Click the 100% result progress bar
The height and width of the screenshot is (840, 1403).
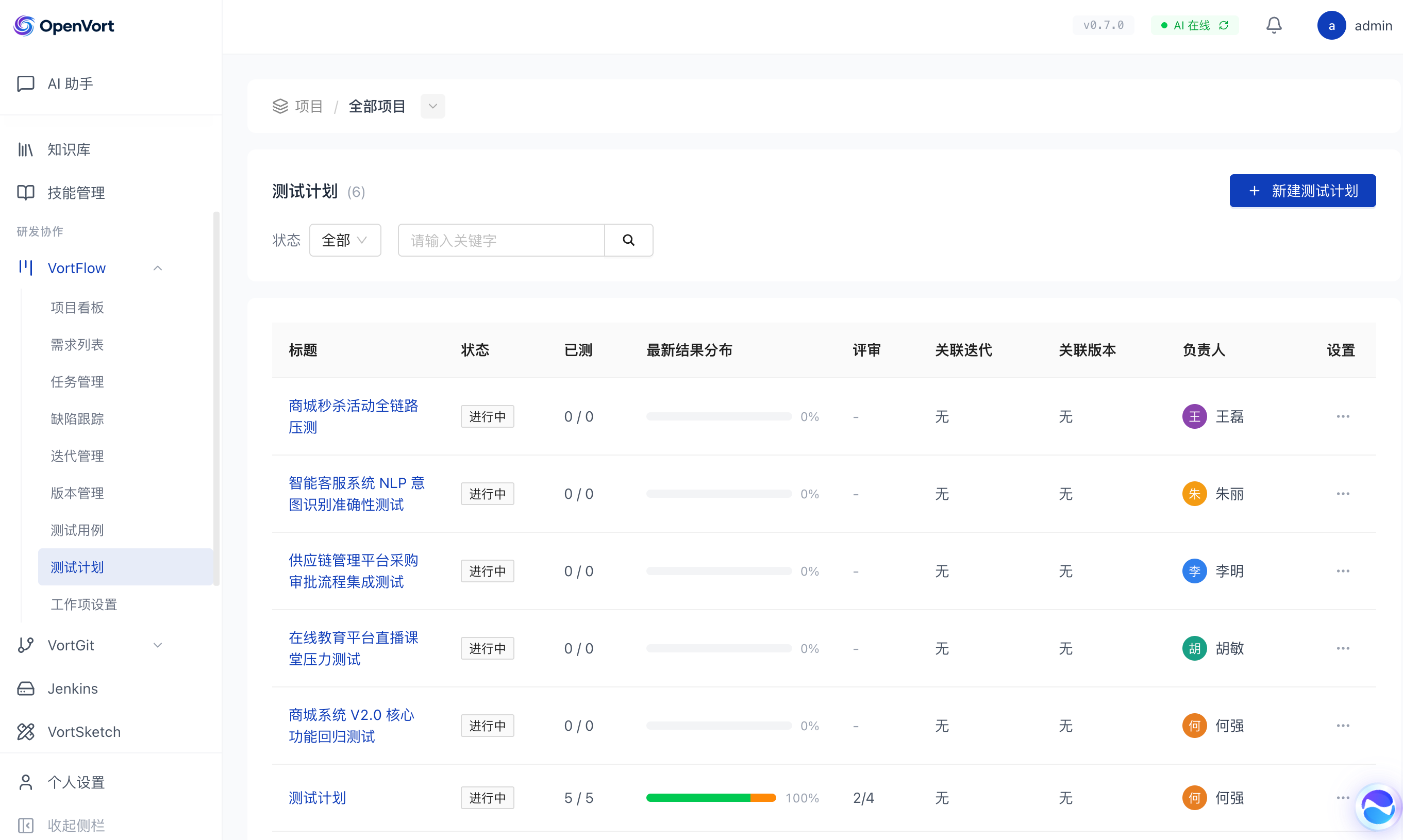point(711,798)
